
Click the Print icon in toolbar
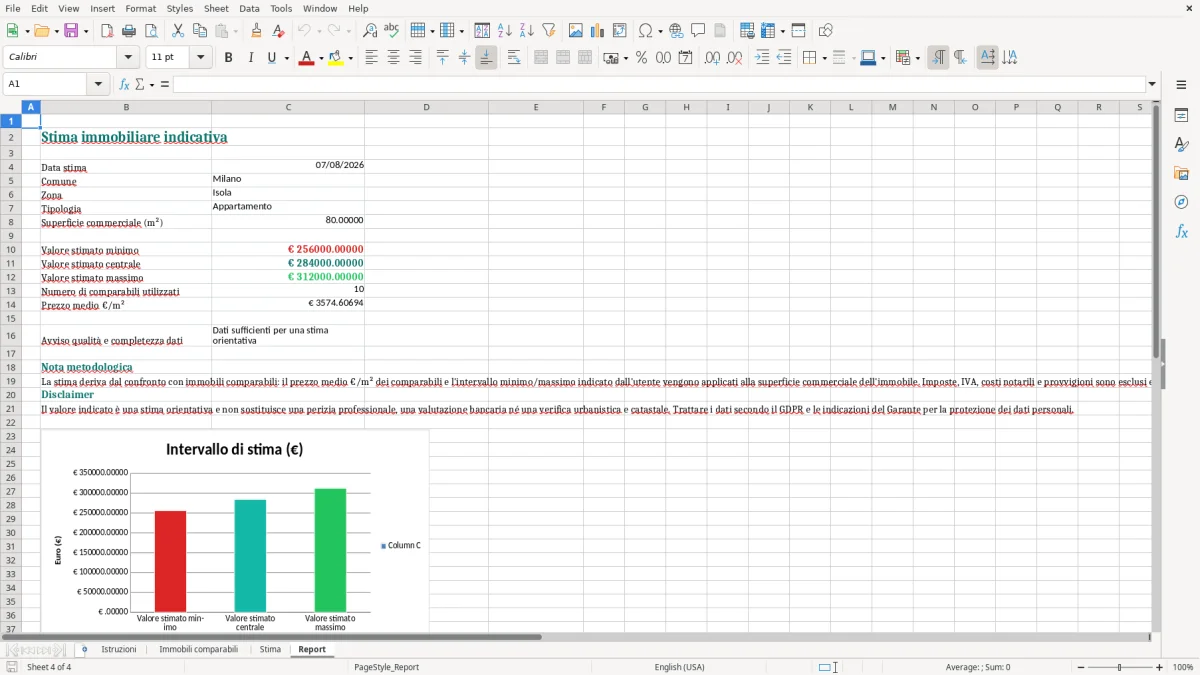129,31
